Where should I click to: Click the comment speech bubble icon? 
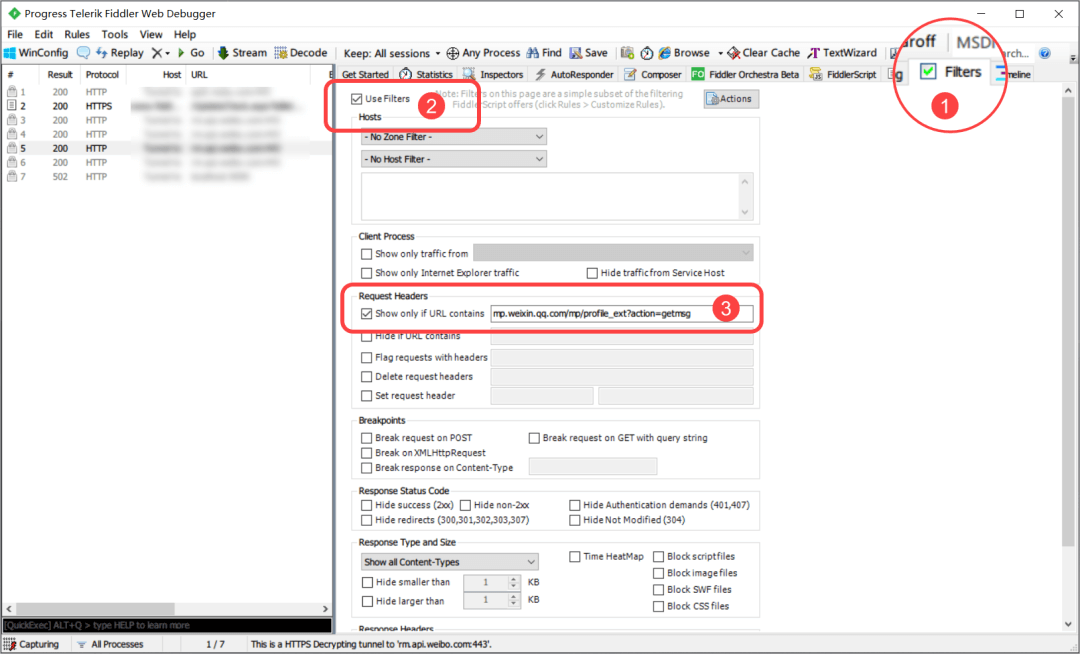coord(83,53)
